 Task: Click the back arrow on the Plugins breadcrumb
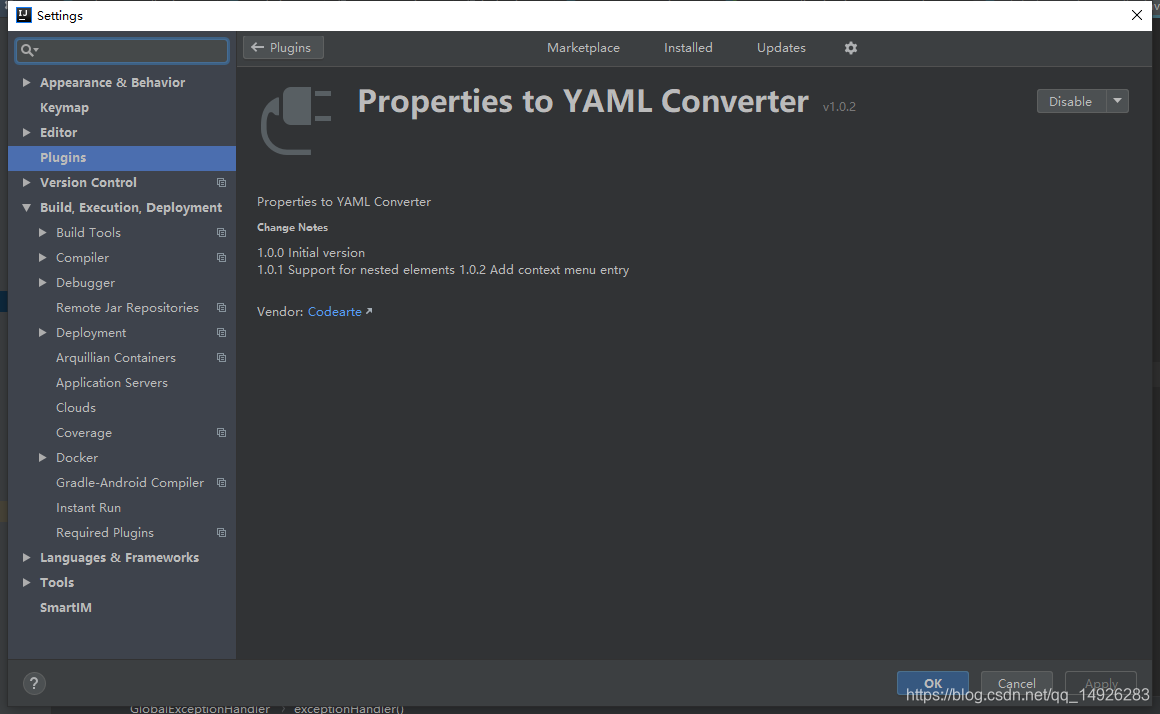point(261,47)
